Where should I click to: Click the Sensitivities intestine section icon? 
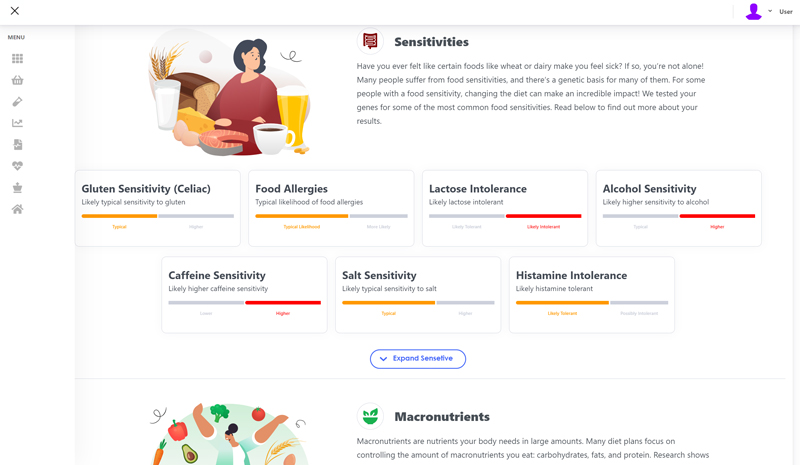coord(370,41)
